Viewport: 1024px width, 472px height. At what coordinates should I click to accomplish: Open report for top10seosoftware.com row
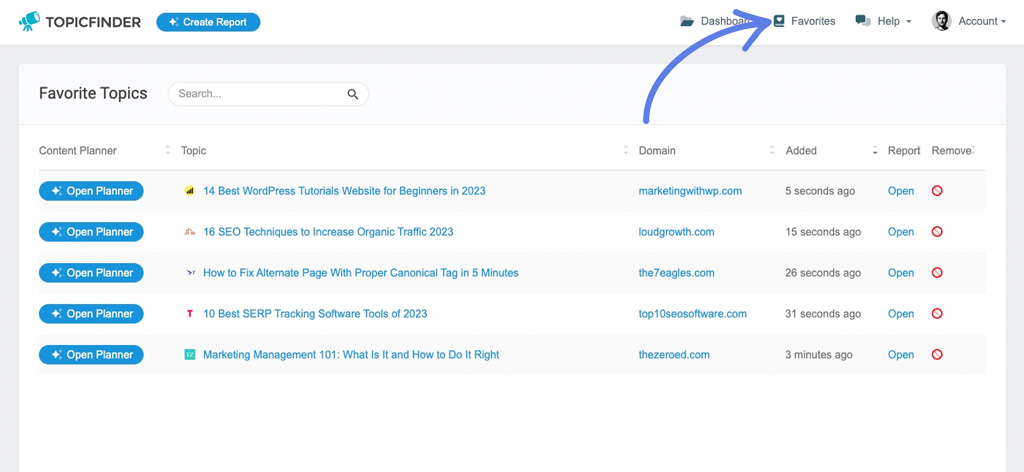coord(901,314)
